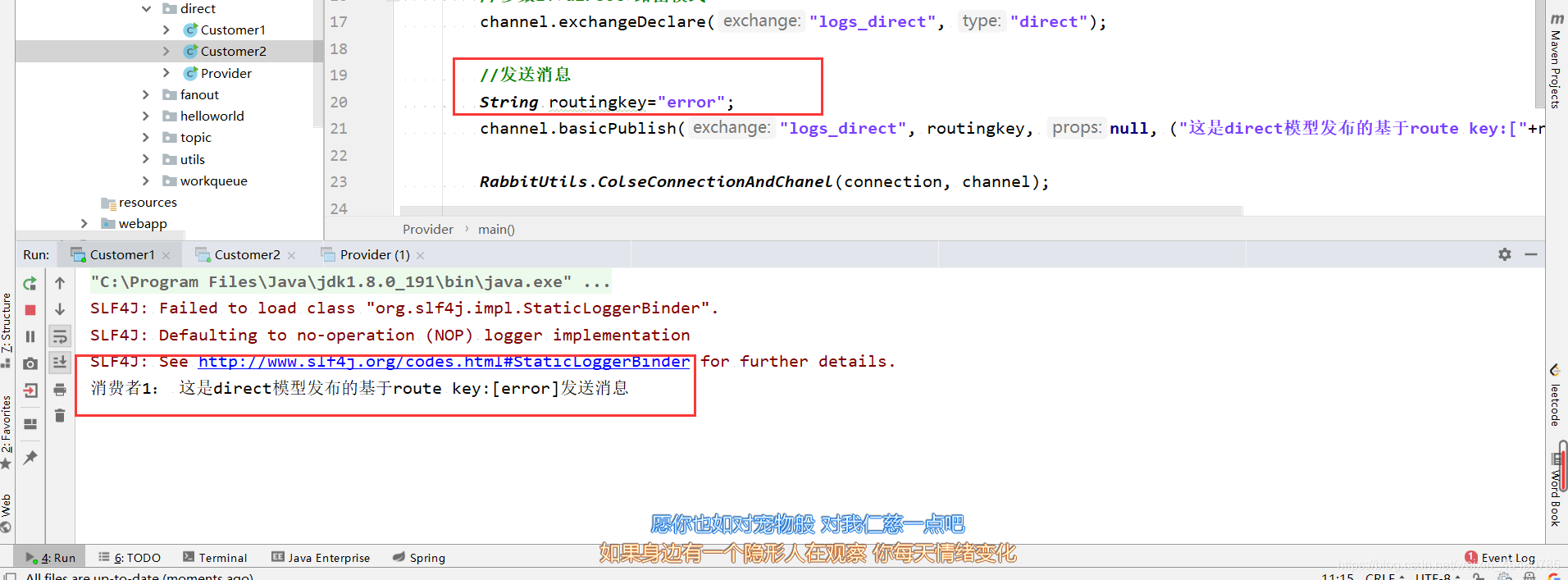Screen dimensions: 1568x580
Task: Click the Exit icon in Run toolbar
Action: (30, 390)
